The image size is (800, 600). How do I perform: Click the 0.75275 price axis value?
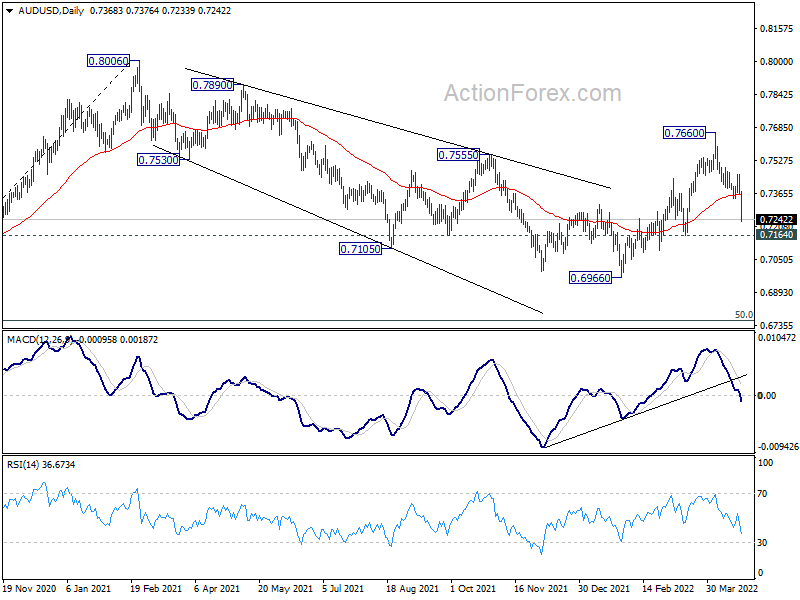[777, 161]
